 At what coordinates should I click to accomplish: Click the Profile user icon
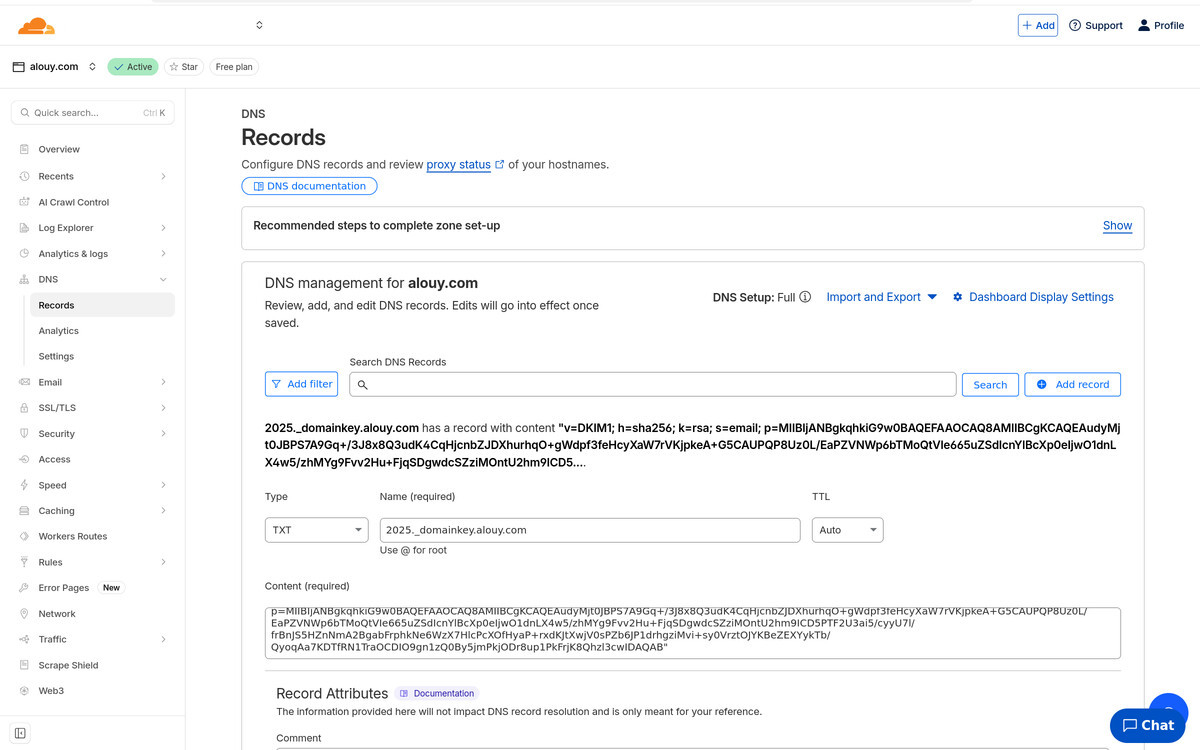click(x=1144, y=25)
